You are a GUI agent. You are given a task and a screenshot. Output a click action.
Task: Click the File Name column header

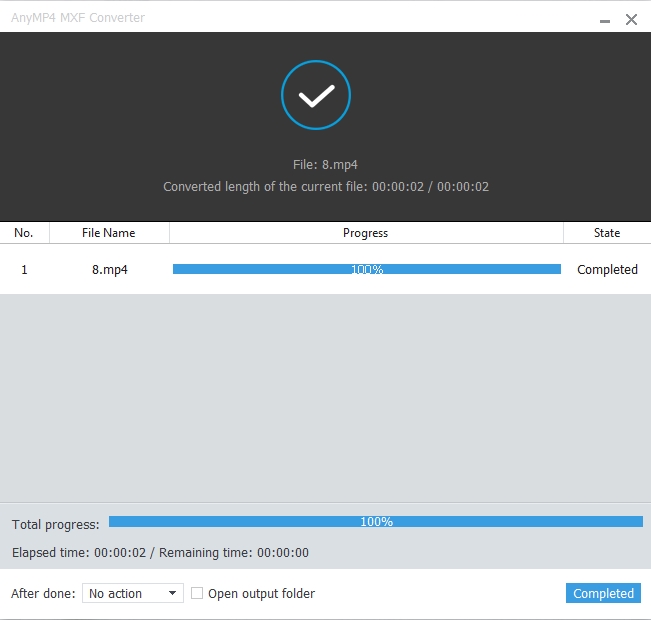click(108, 233)
